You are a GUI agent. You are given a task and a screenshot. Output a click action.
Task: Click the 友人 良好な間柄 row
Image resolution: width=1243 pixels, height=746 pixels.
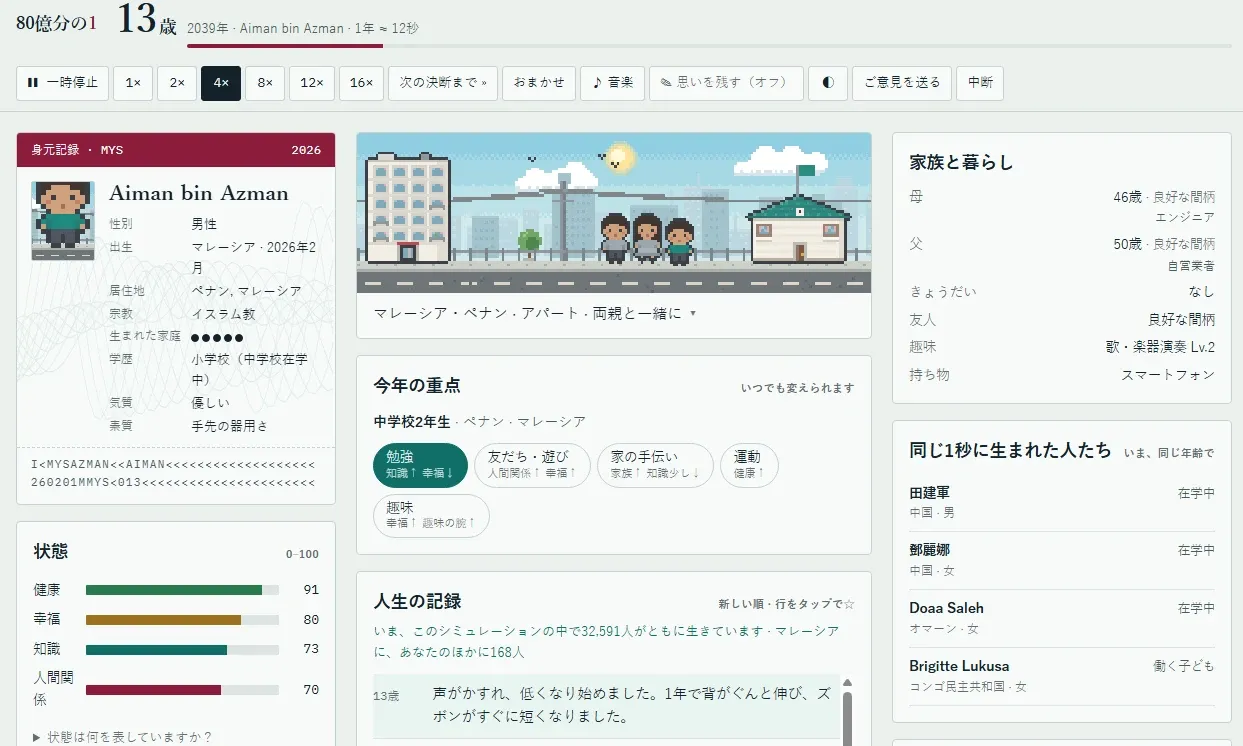coord(1062,320)
